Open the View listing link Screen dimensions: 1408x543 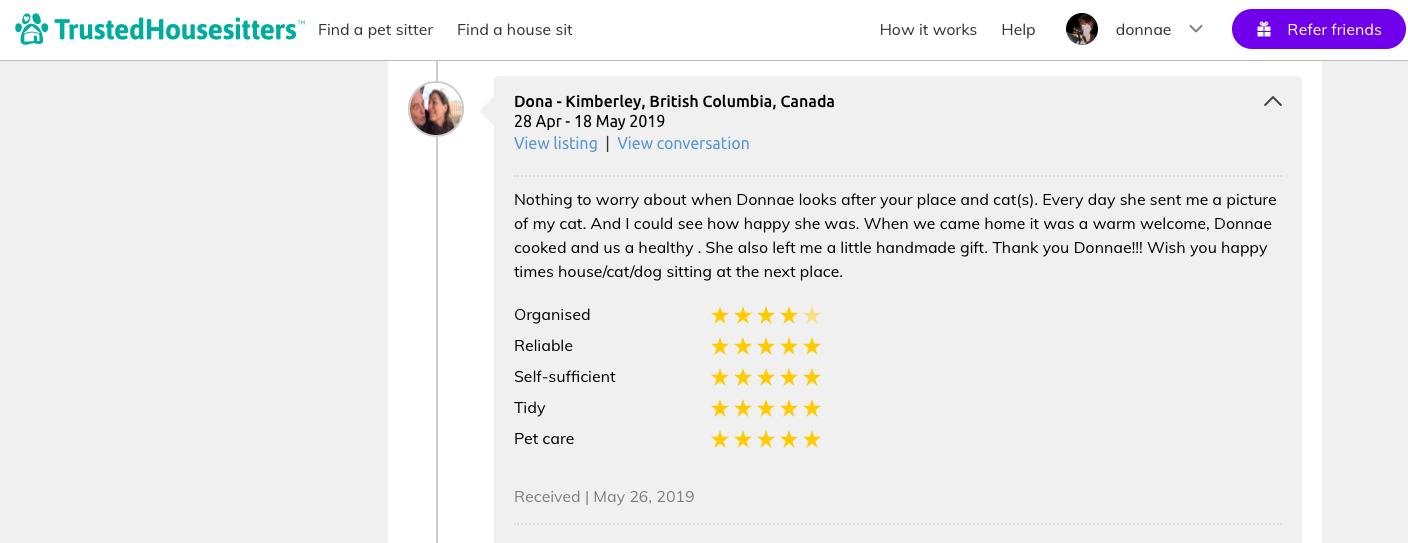tap(555, 143)
